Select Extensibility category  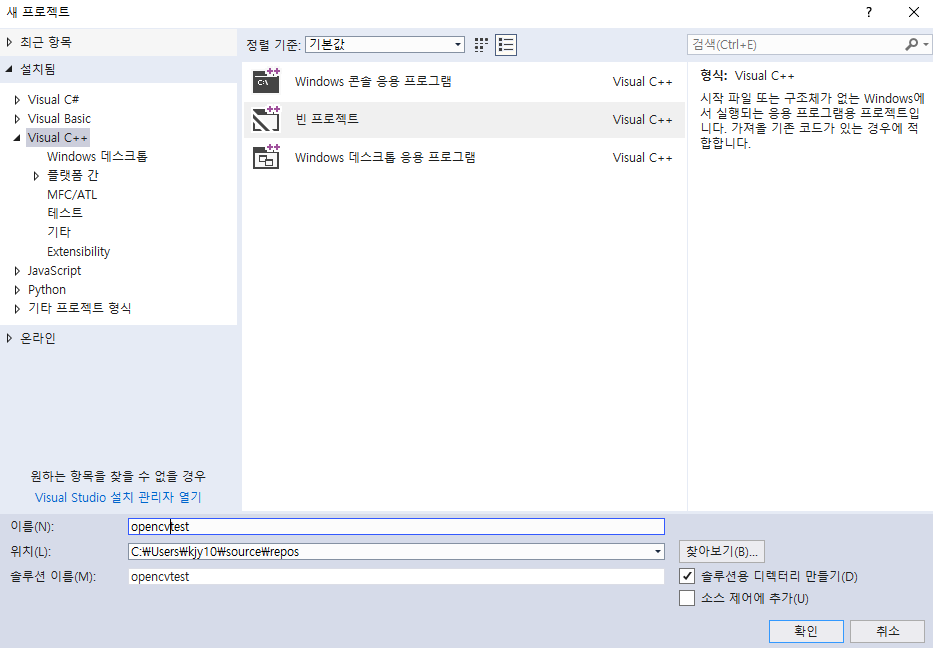79,252
